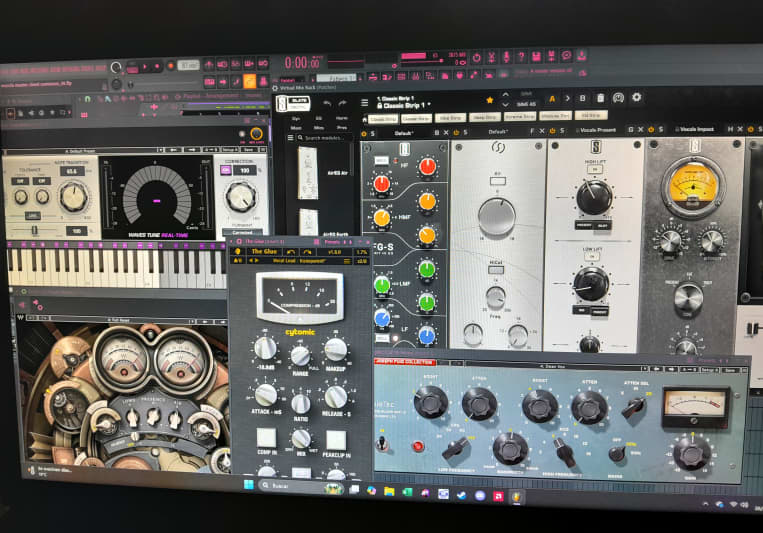Open the Vocals Present module preset dropdown

[x=598, y=130]
